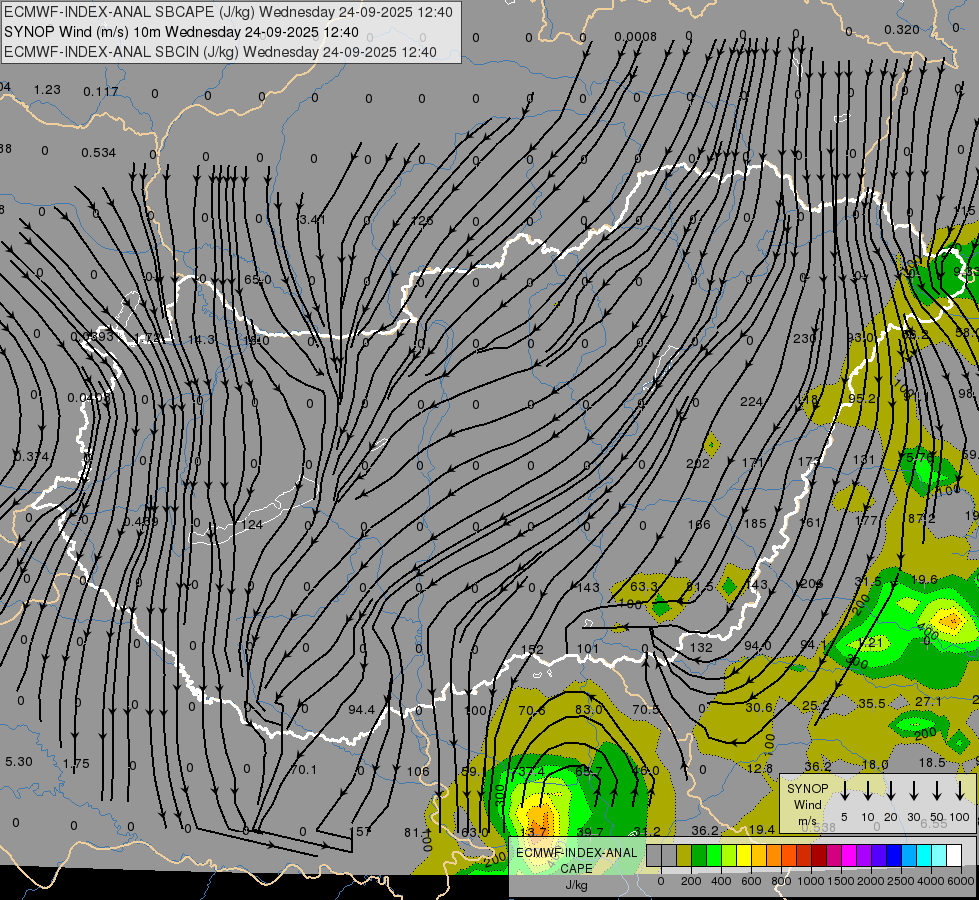The image size is (979, 900).
Task: Click the 3.41 value on the map
Action: pyautogui.click(x=312, y=219)
